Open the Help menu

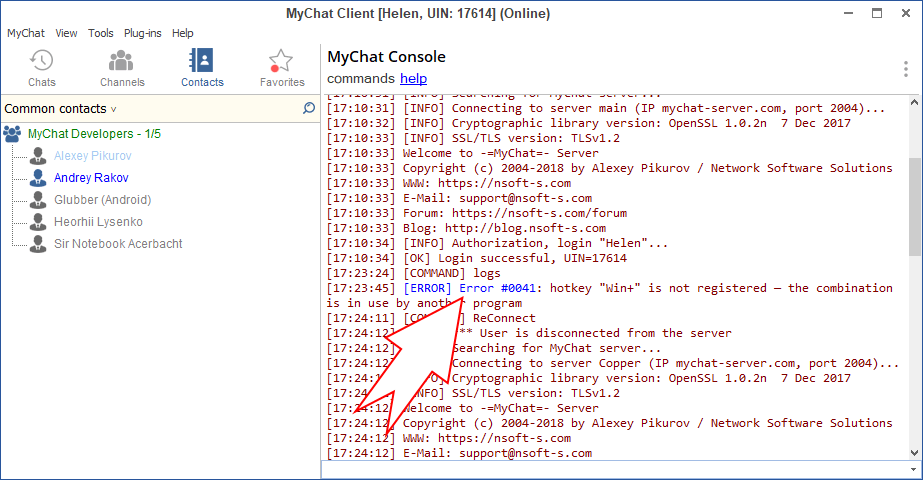click(182, 33)
